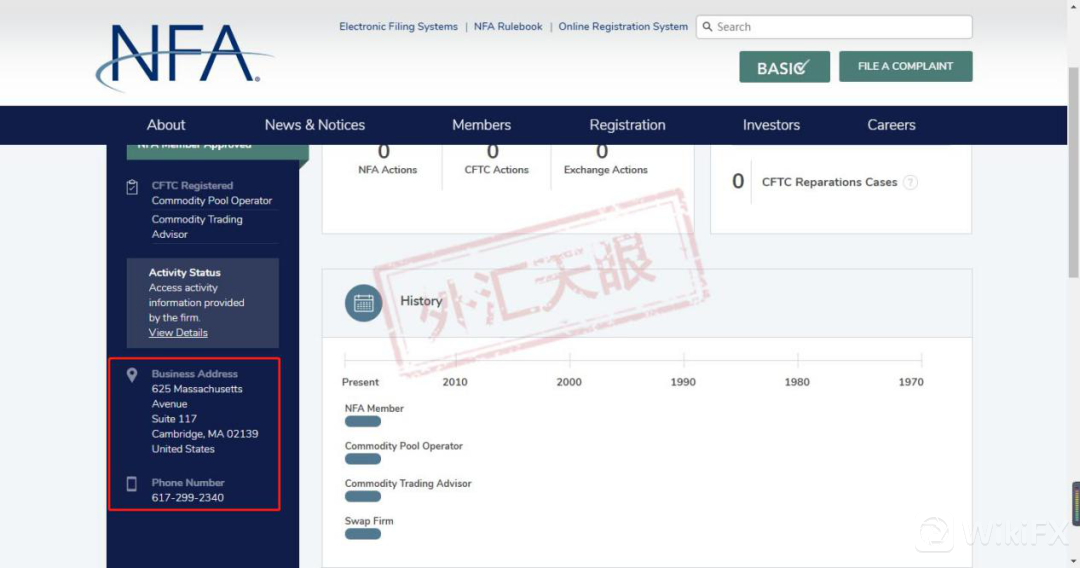Click the 1970 timeline label
The height and width of the screenshot is (568, 1080).
911,382
